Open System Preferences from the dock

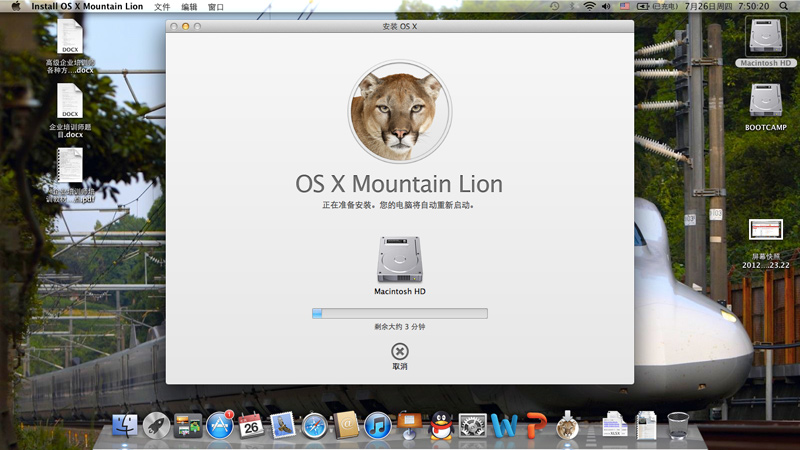point(472,426)
